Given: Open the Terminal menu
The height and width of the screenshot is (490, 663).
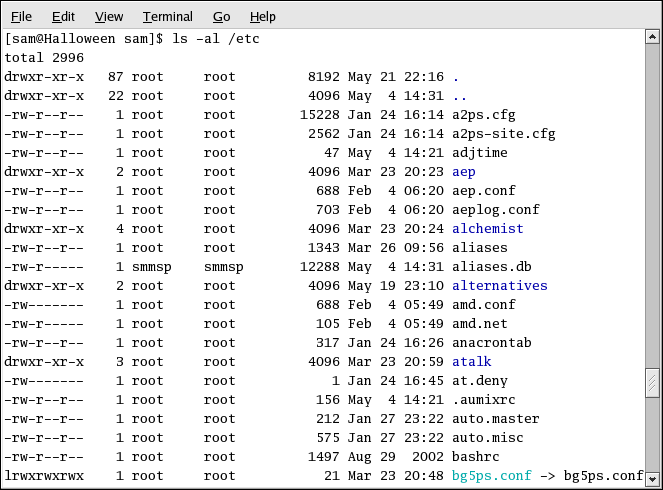Looking at the screenshot, I should click(167, 17).
